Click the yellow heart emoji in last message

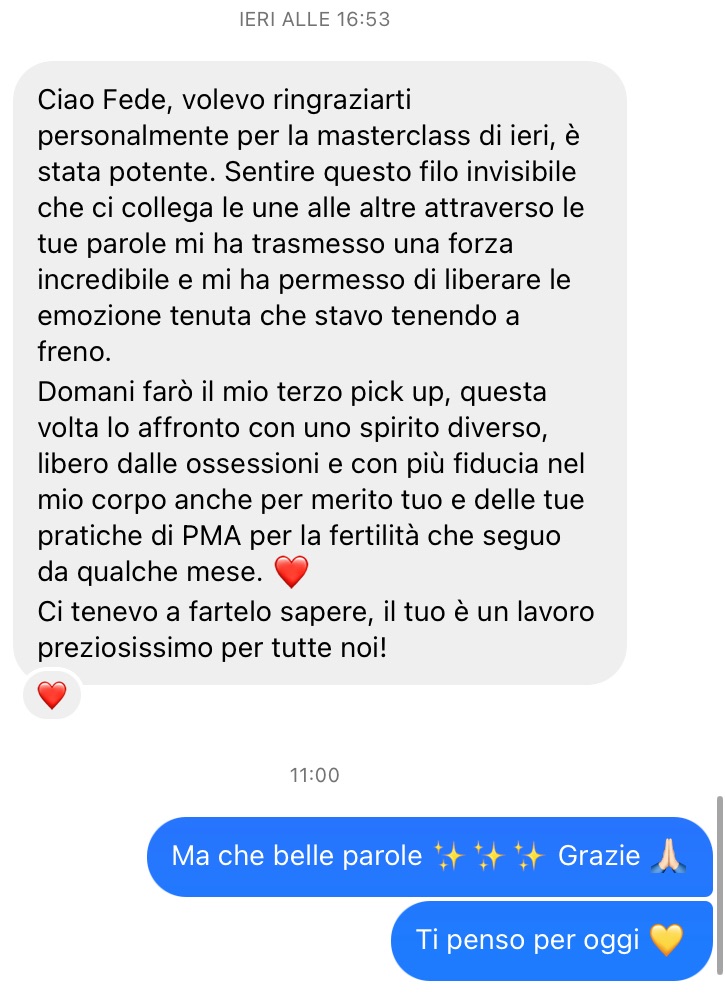coord(667,939)
